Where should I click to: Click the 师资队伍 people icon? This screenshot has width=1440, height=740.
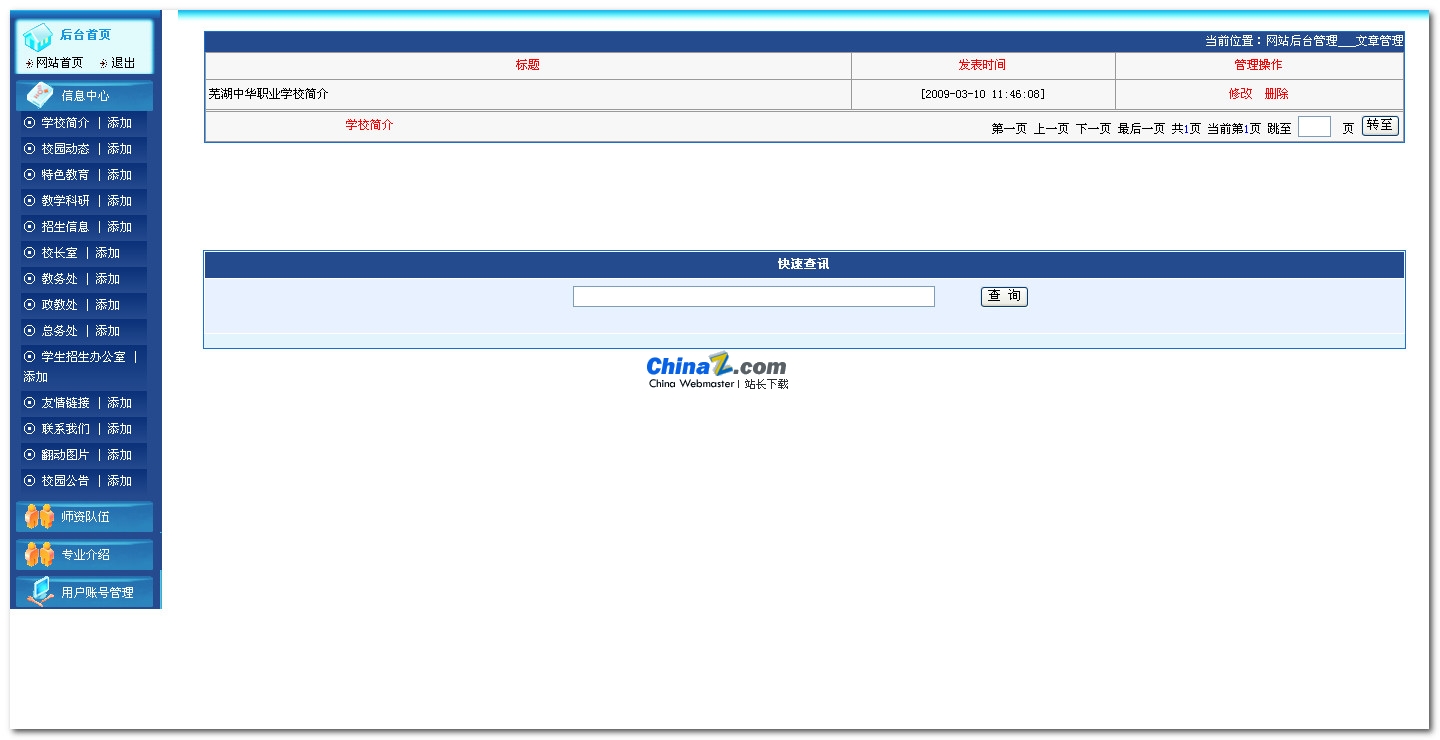tap(39, 517)
